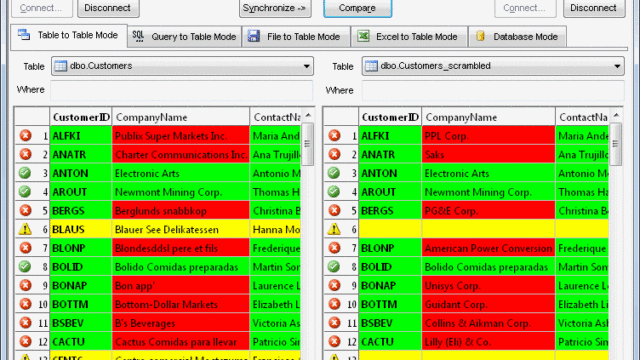
Task: Click the Compare button
Action: click(358, 8)
